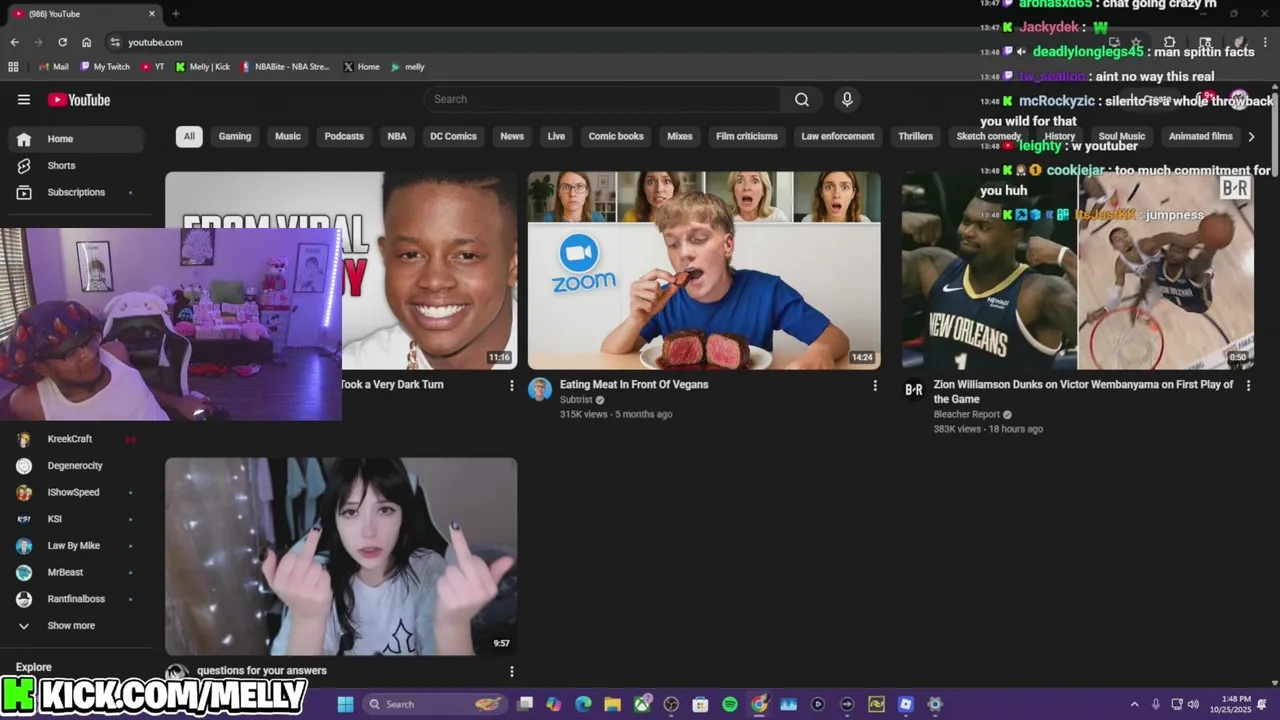Reload the page with the refresh icon
This screenshot has width=1280, height=720.
(62, 42)
